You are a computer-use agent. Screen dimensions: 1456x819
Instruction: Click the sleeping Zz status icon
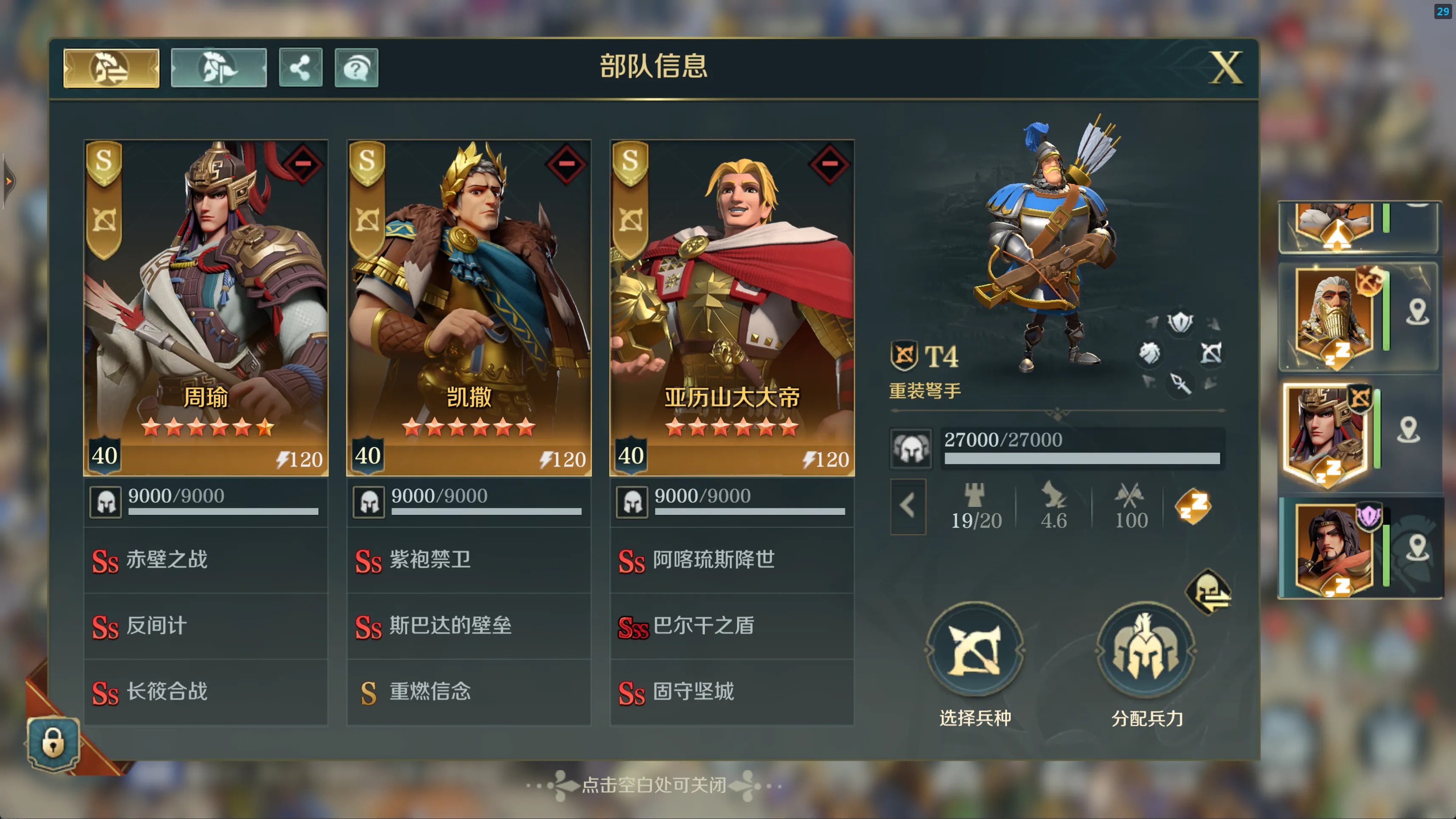[x=1193, y=506]
